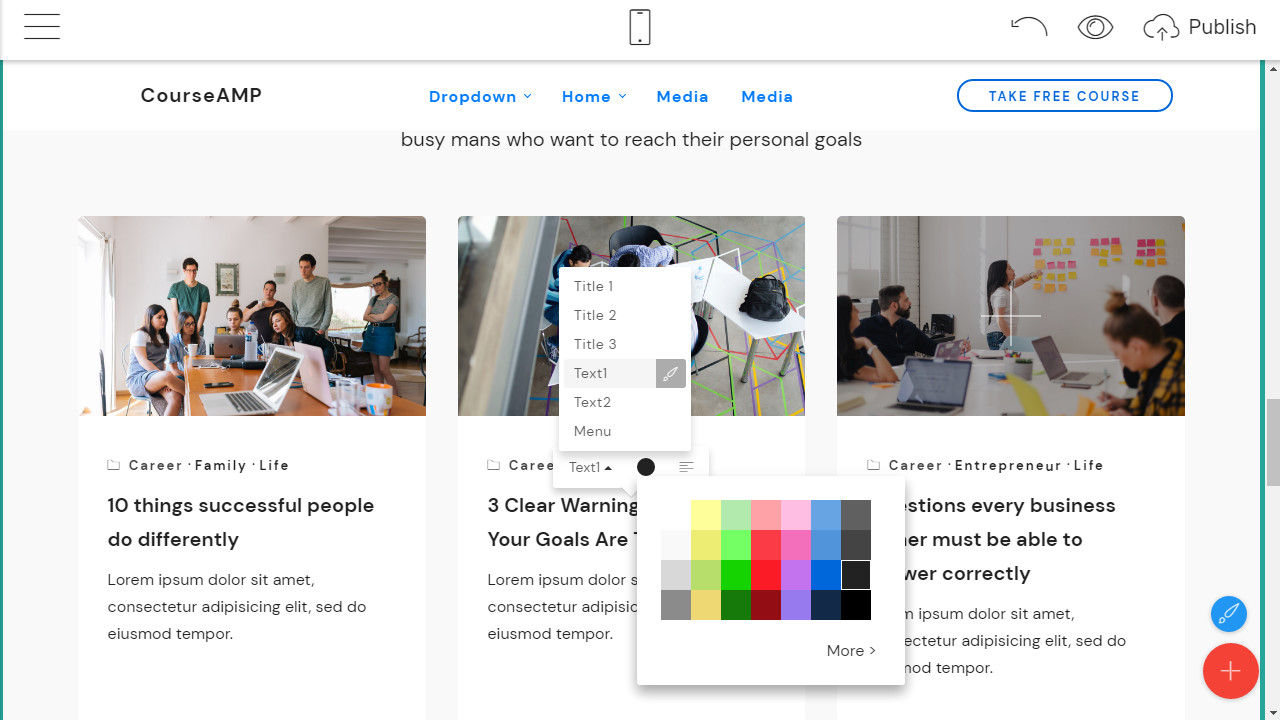Click the red add block plus button
Image resolution: width=1280 pixels, height=720 pixels.
pos(1230,670)
